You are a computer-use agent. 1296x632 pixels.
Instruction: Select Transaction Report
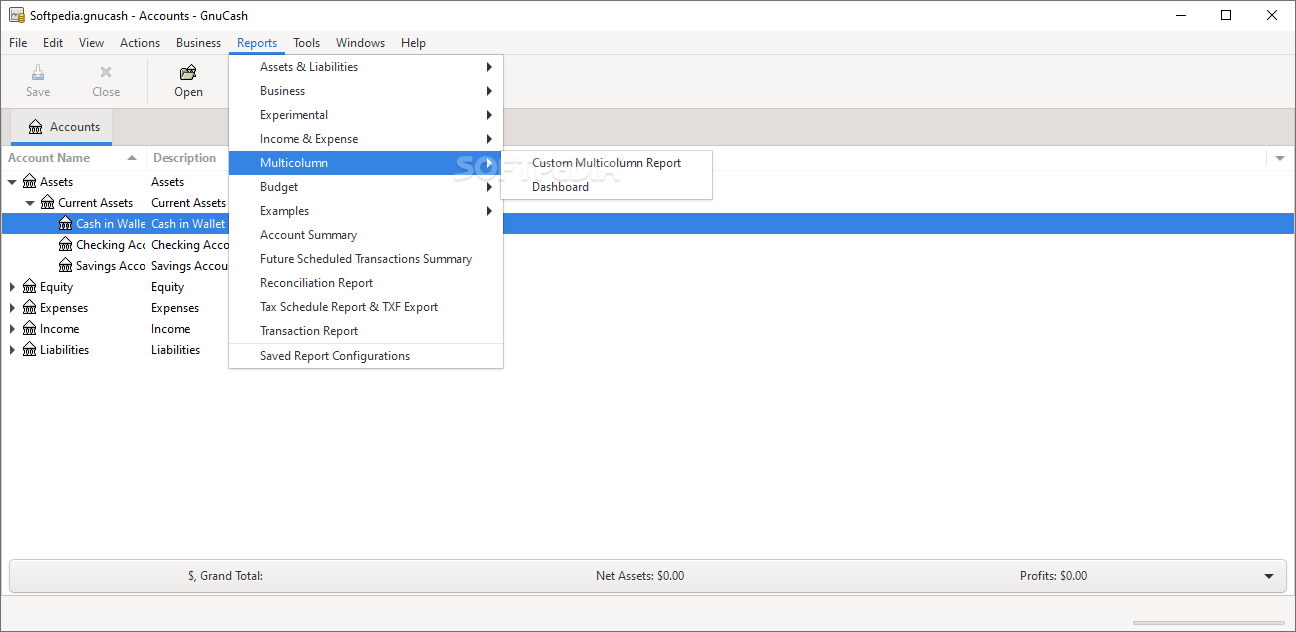pyautogui.click(x=366, y=331)
